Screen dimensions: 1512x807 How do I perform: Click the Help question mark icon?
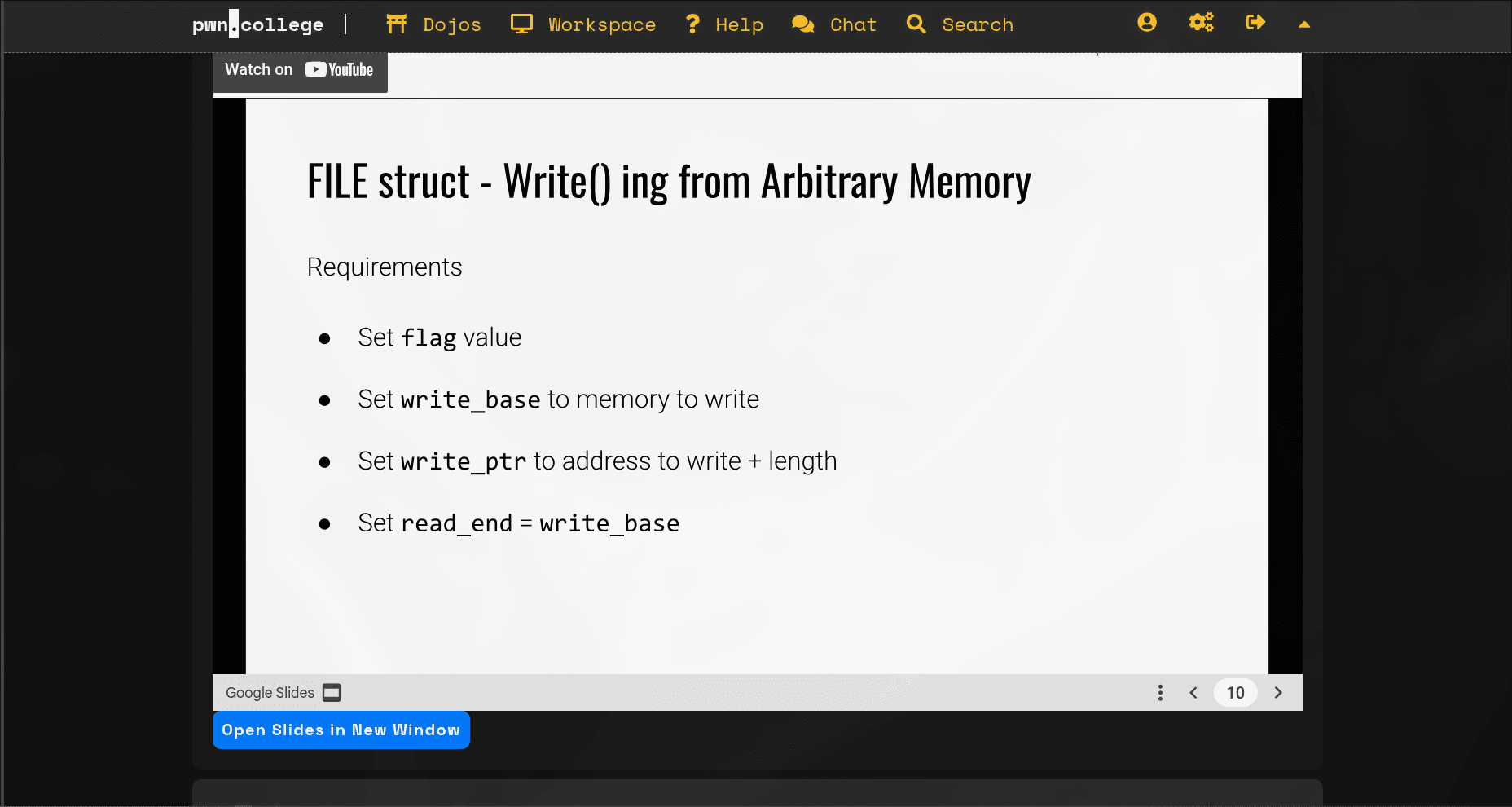(692, 24)
